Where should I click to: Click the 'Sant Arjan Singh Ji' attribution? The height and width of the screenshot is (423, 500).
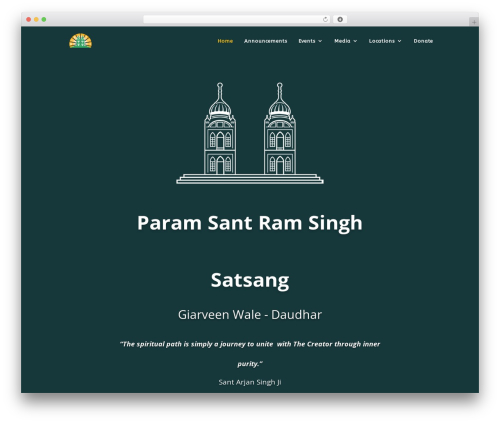(x=250, y=382)
